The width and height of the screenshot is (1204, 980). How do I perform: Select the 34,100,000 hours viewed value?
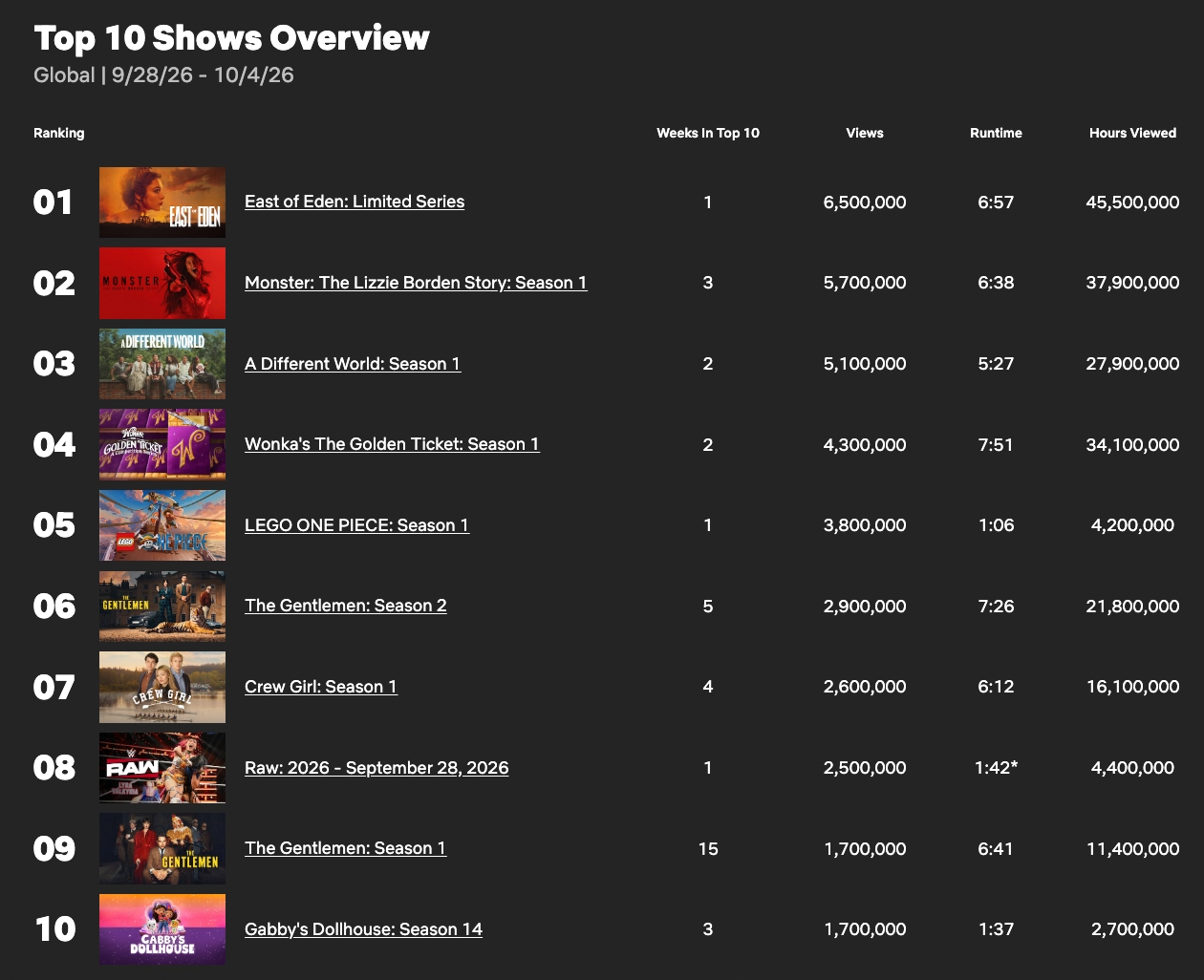click(1132, 445)
